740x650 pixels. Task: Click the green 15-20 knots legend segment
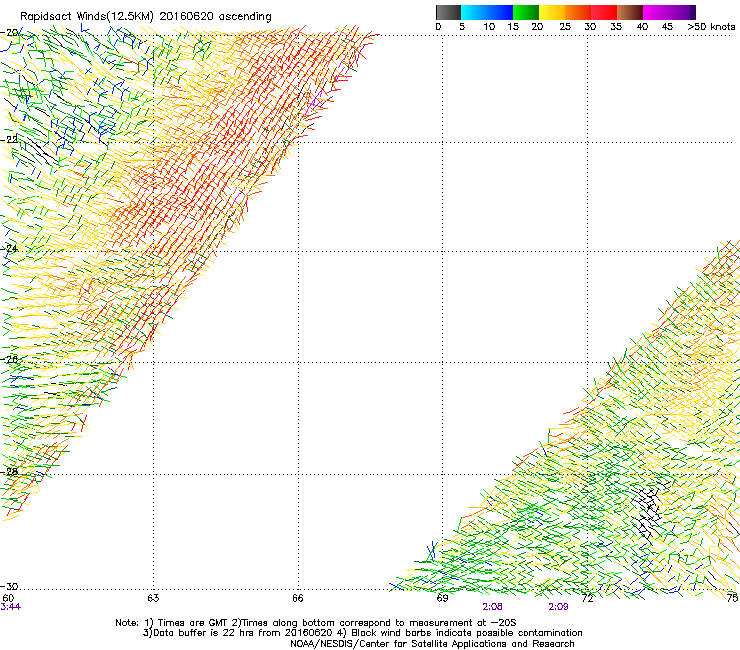tap(526, 12)
